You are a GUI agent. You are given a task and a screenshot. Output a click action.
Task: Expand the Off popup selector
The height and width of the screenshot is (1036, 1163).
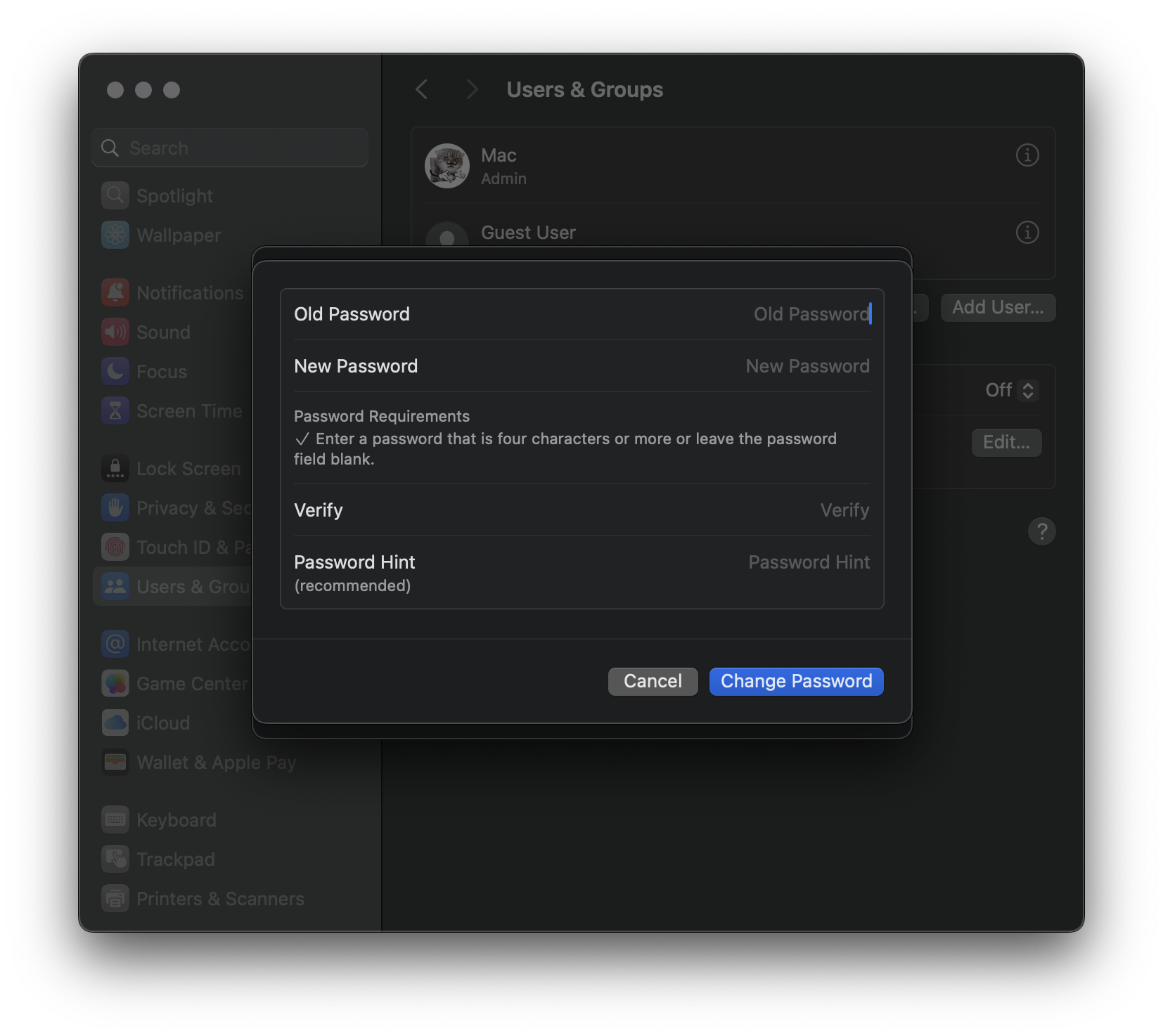[1012, 391]
